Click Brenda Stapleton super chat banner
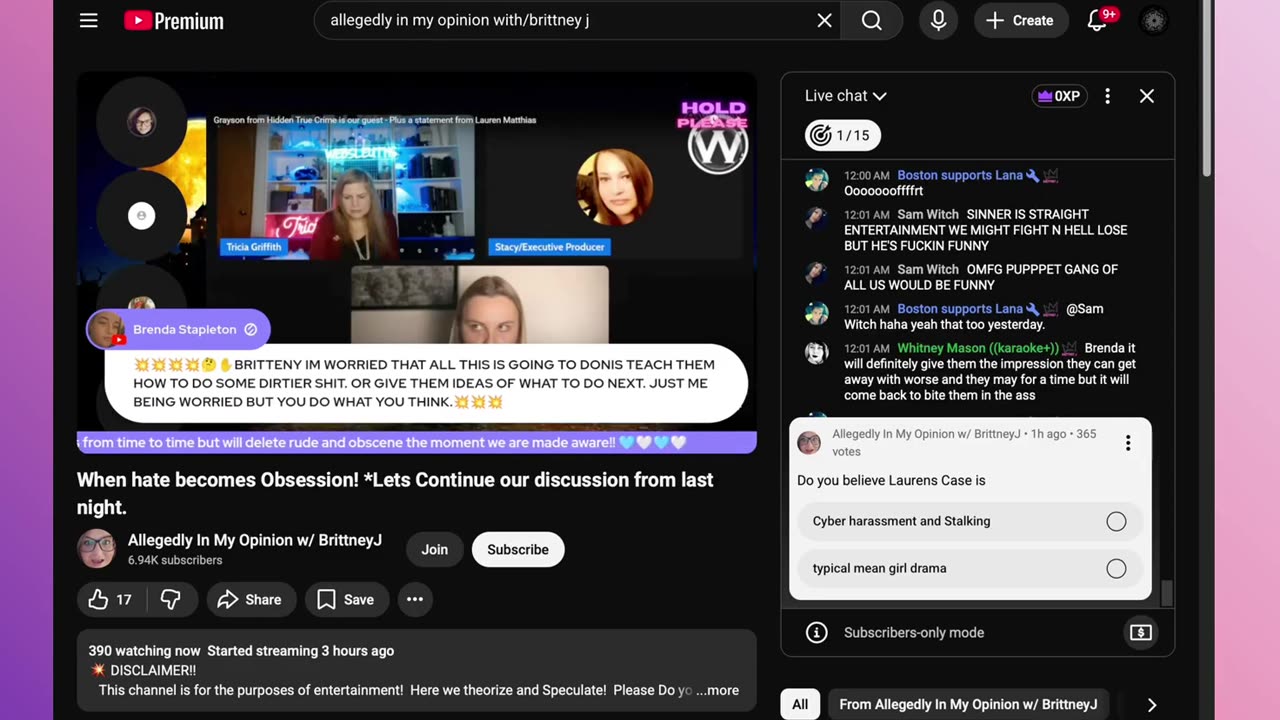 [178, 329]
